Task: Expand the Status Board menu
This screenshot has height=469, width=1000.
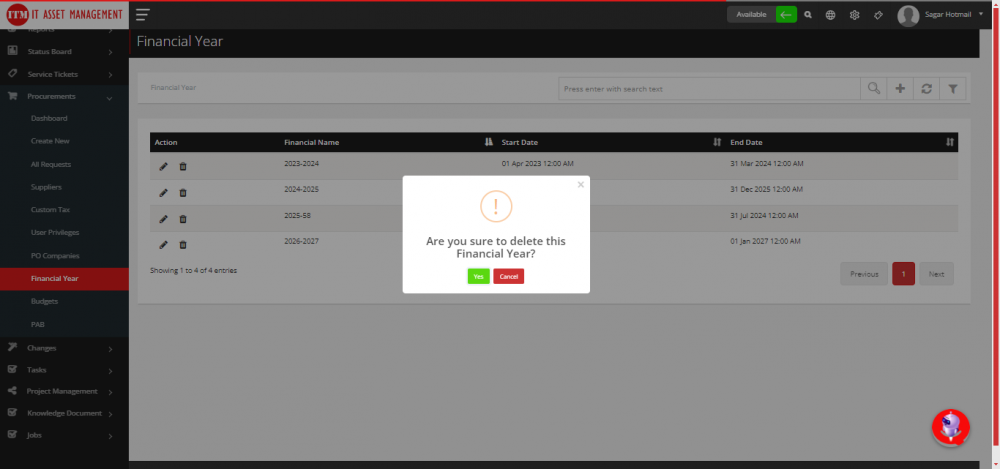Action: point(64,52)
